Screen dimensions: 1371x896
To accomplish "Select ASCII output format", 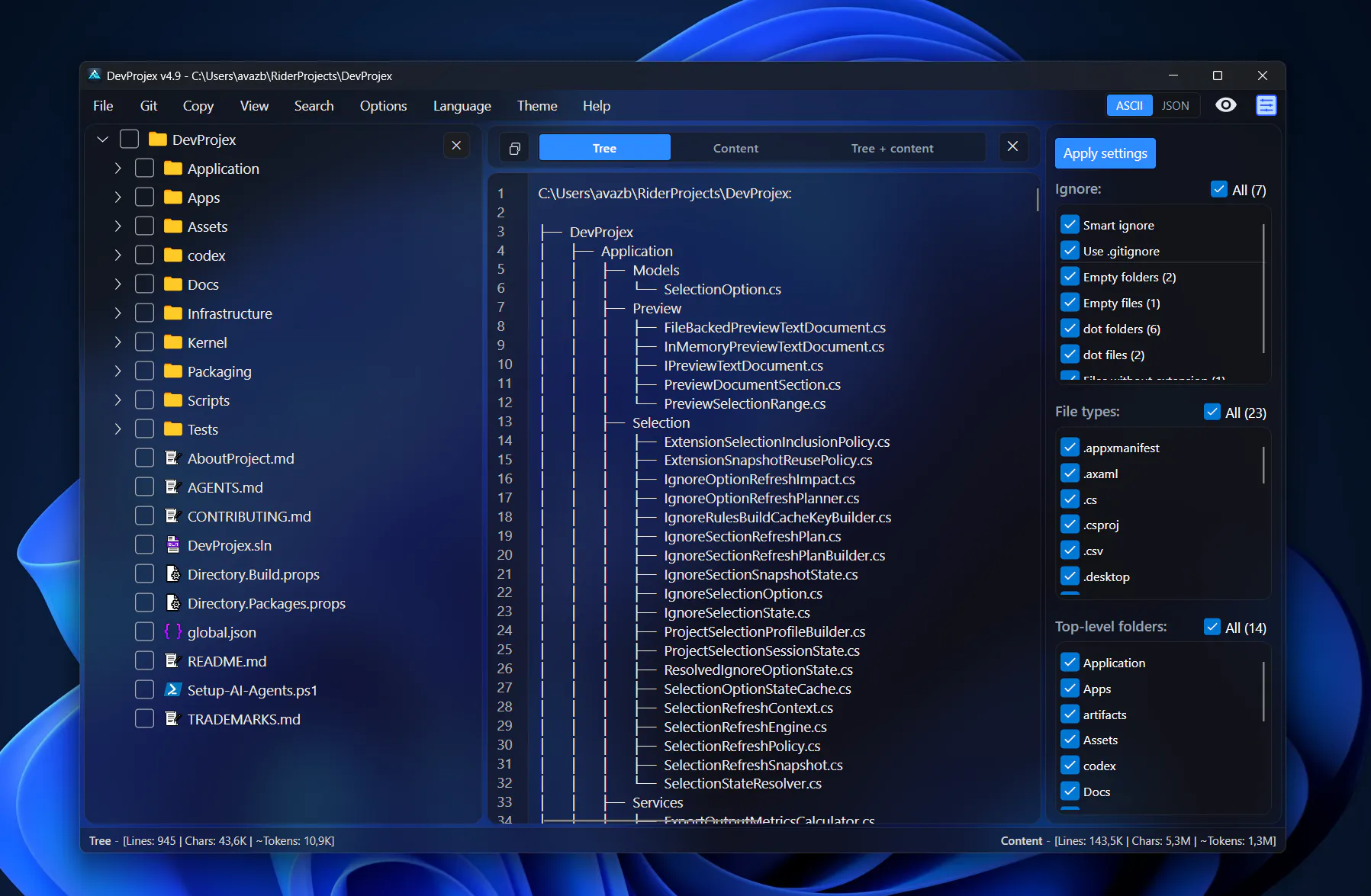I will click(x=1129, y=105).
